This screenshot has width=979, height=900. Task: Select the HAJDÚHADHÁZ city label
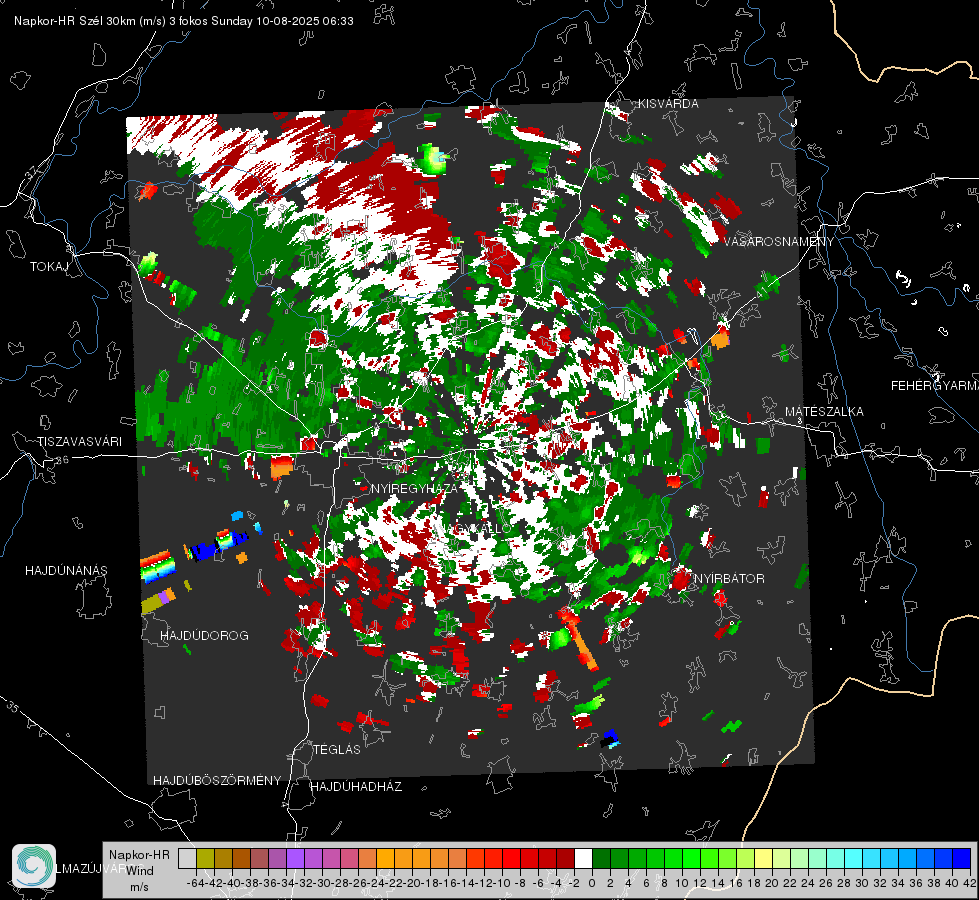pyautogui.click(x=356, y=787)
